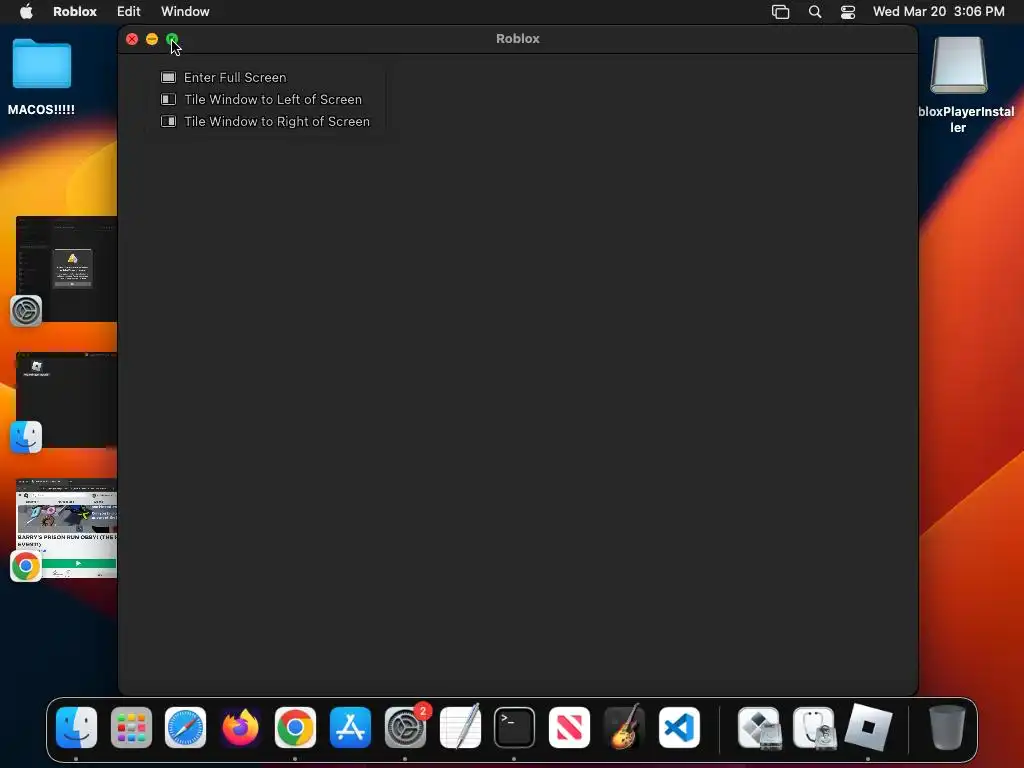This screenshot has height=768, width=1024.
Task: Open the Trash in the Dock
Action: 947,727
